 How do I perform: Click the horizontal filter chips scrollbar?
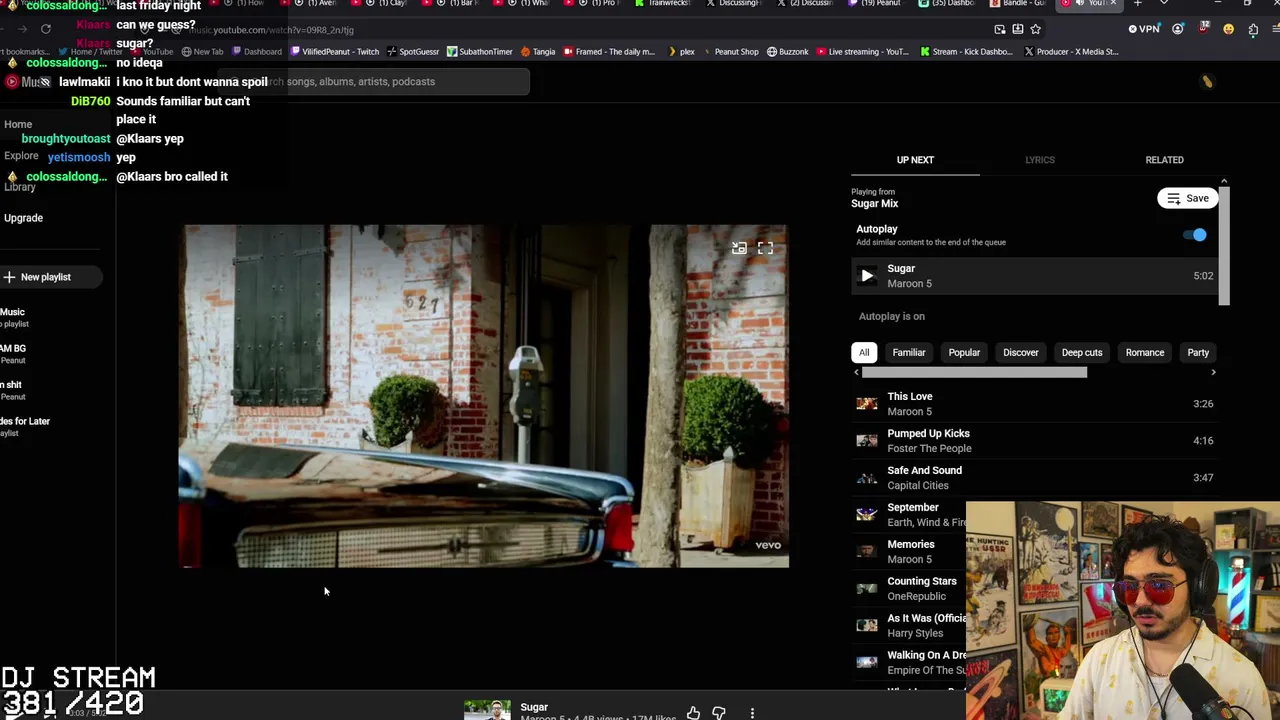coord(974,372)
